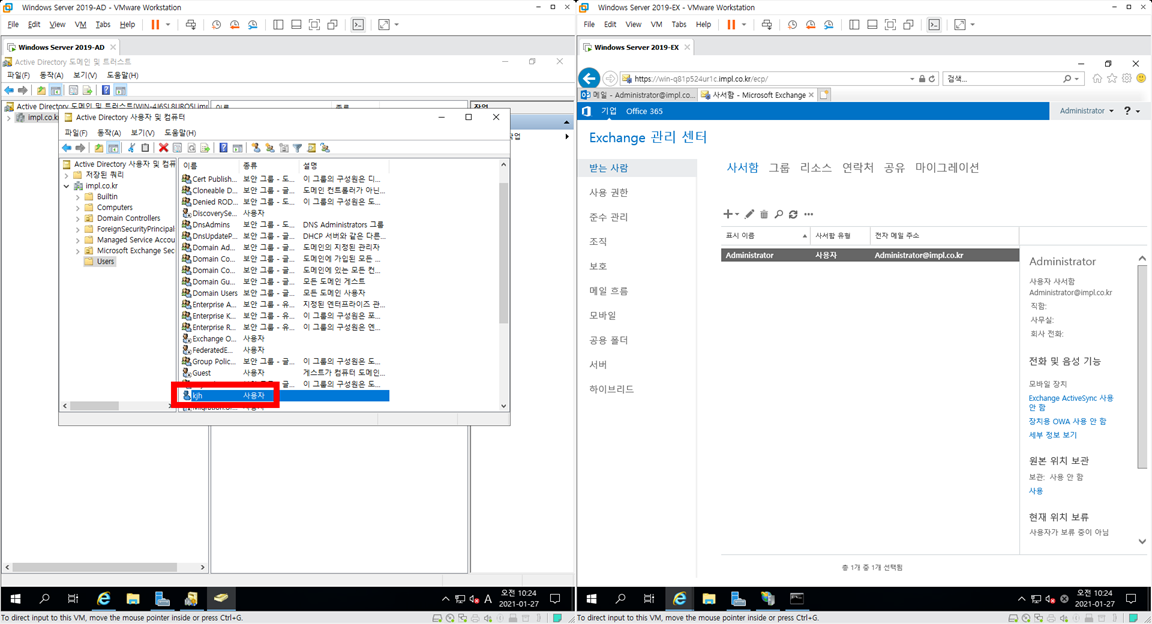Click 세부 정보 보기 link
The image size is (1152, 624).
[1052, 435]
